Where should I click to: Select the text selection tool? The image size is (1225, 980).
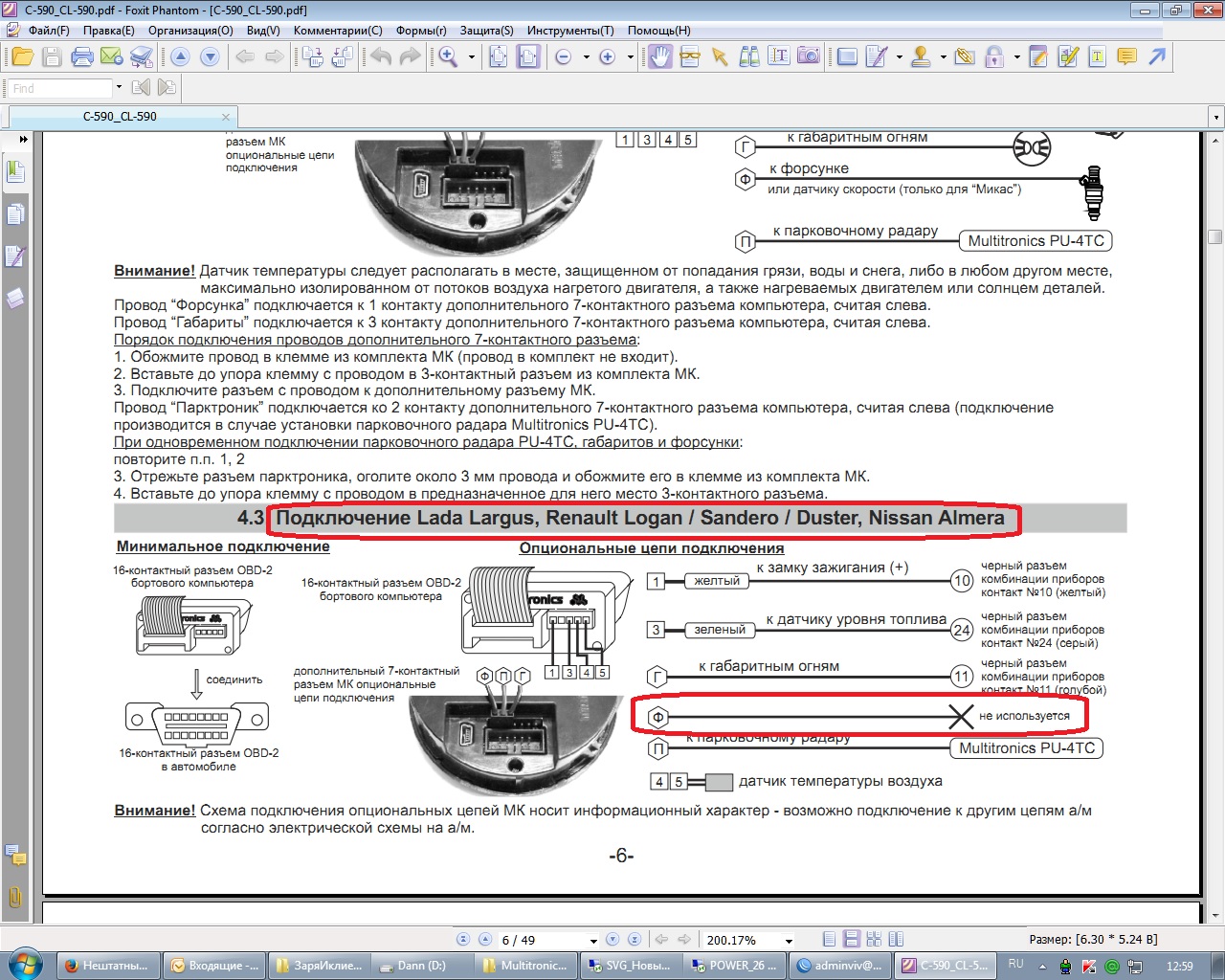779,56
